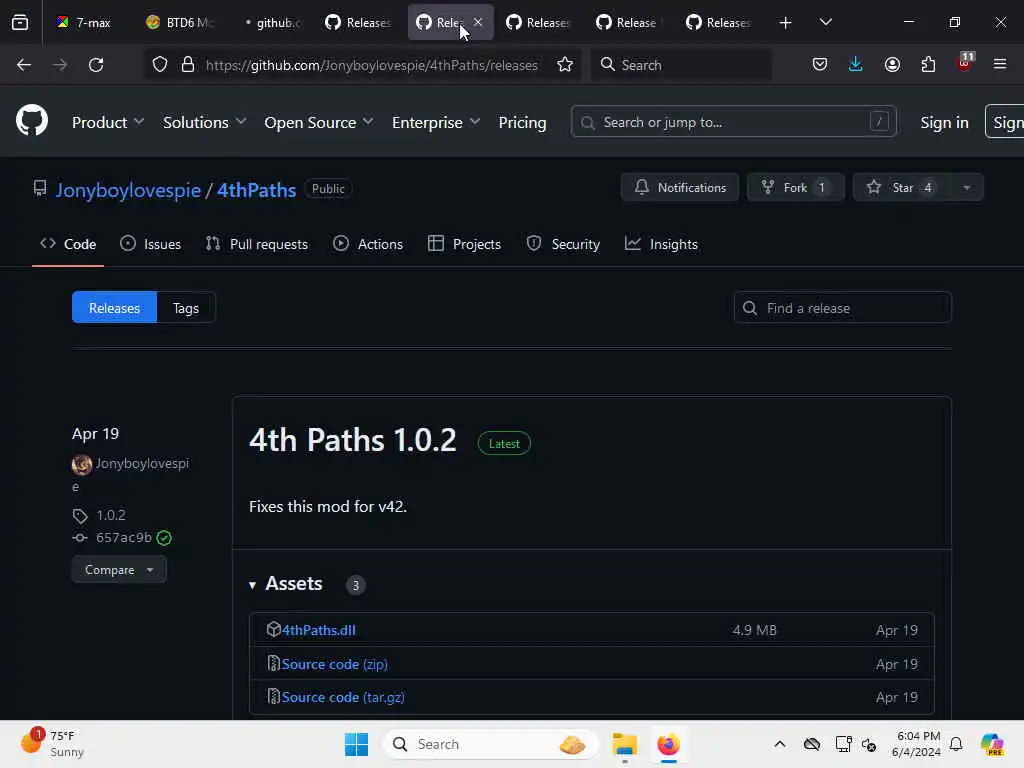Download Source code (tar.gz)
The image size is (1024, 768).
click(x=343, y=697)
